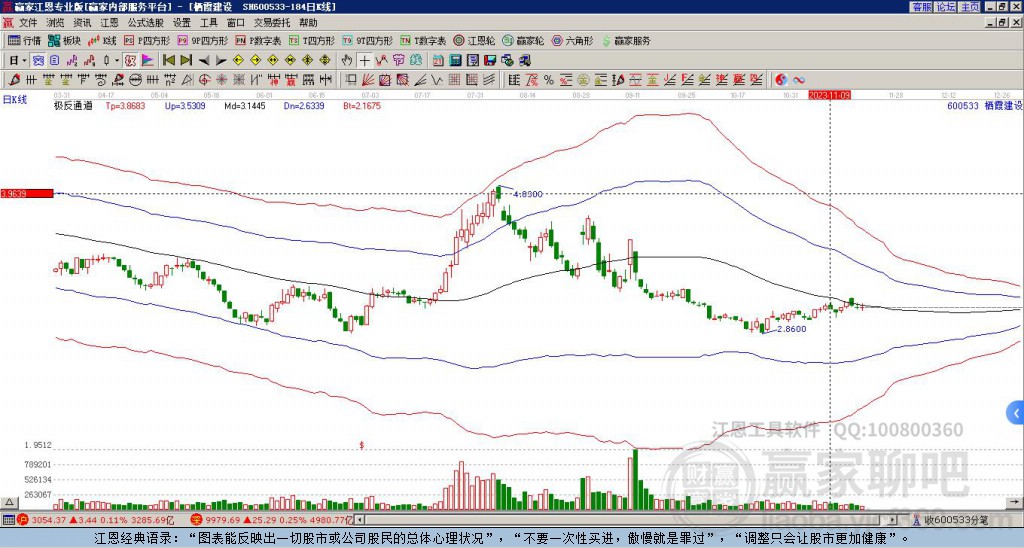Click the blue side panel expand arrow
This screenshot has width=1024, height=548.
click(x=1016, y=413)
